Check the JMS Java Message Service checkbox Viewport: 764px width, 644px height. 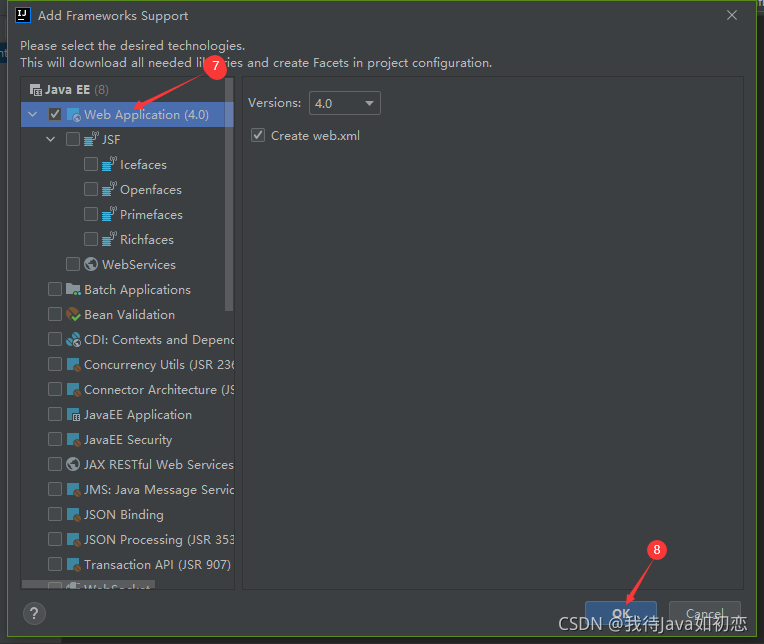(55, 489)
